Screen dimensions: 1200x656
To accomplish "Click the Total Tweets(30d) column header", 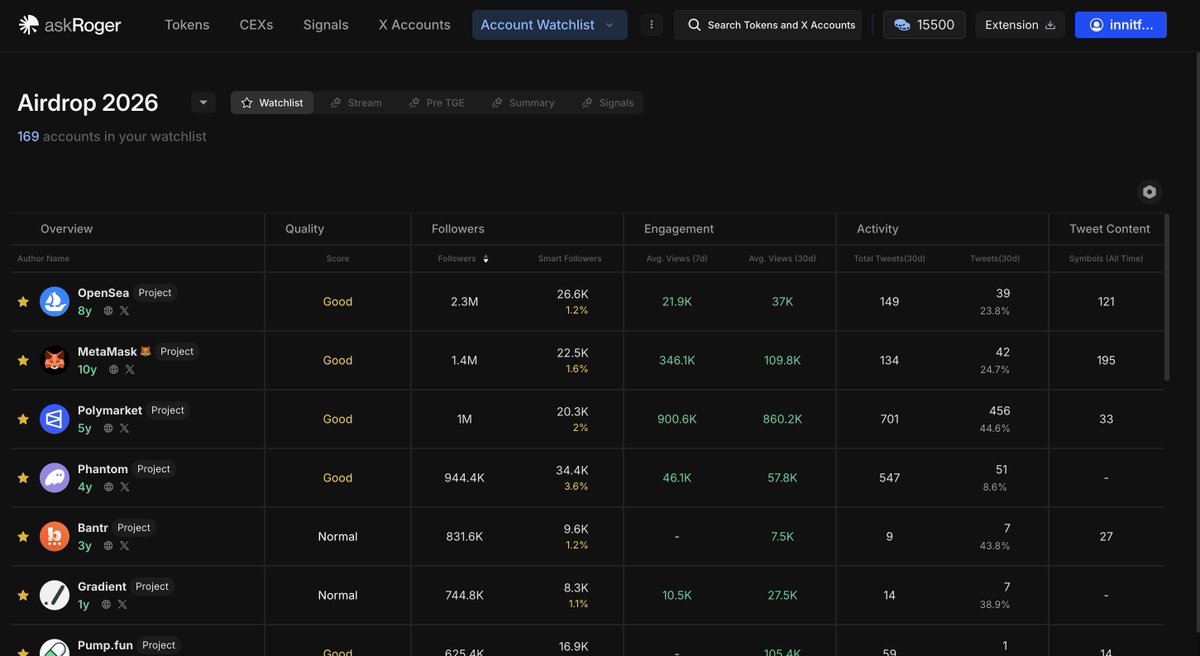I will click(x=890, y=258).
